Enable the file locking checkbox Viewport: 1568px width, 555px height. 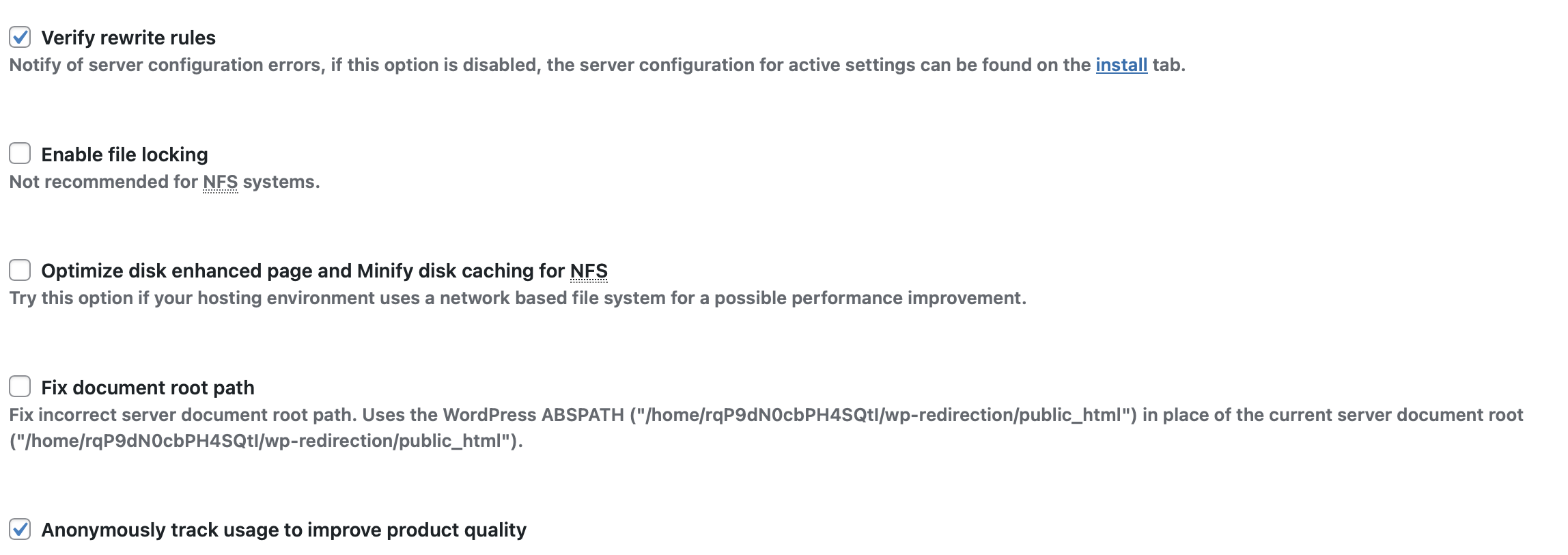click(x=20, y=153)
